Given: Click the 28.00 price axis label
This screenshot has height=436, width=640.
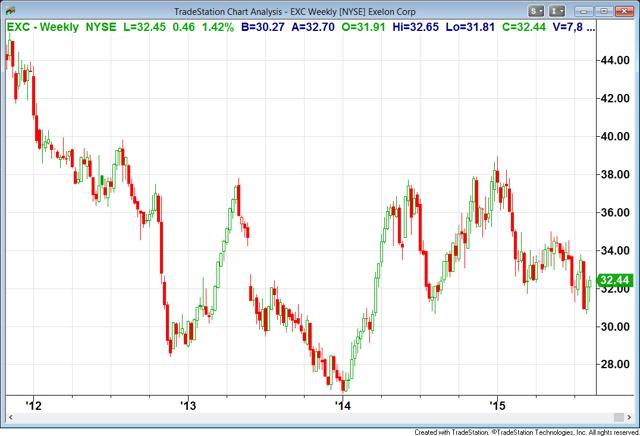Looking at the screenshot, I should (x=615, y=364).
